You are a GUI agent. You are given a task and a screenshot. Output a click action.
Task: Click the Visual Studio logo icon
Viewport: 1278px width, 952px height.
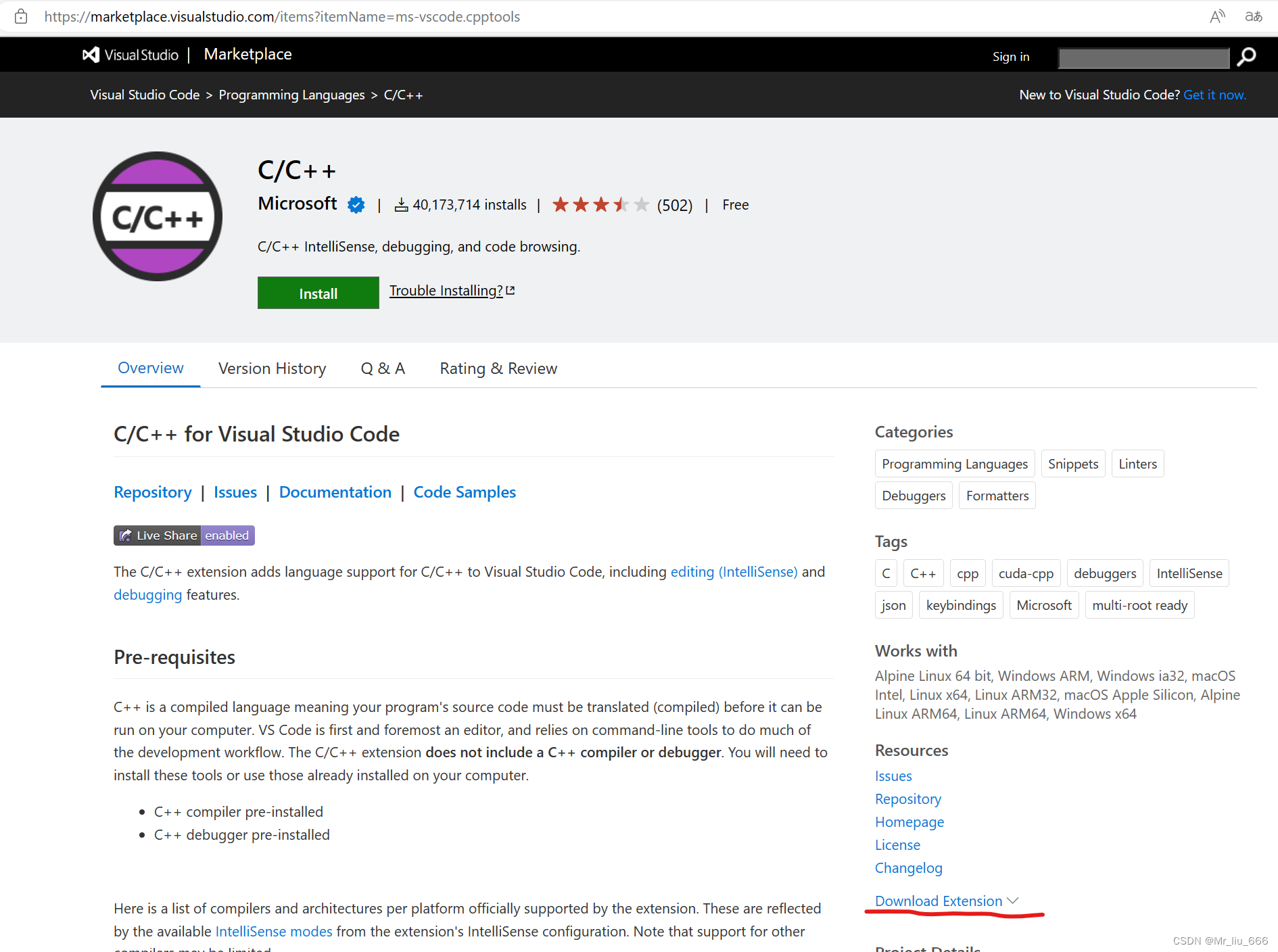pyautogui.click(x=91, y=54)
